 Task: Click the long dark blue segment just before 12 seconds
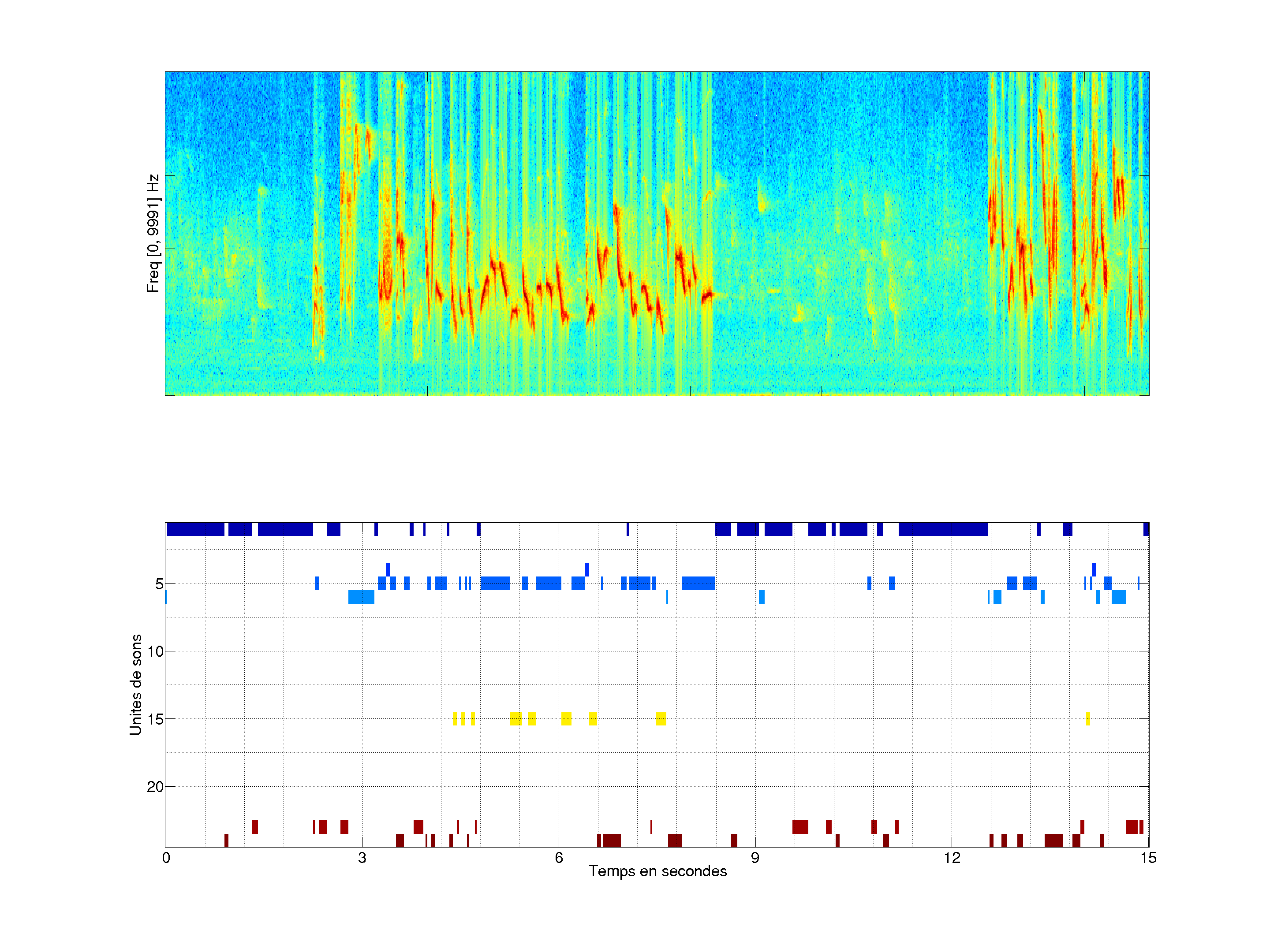click(942, 529)
